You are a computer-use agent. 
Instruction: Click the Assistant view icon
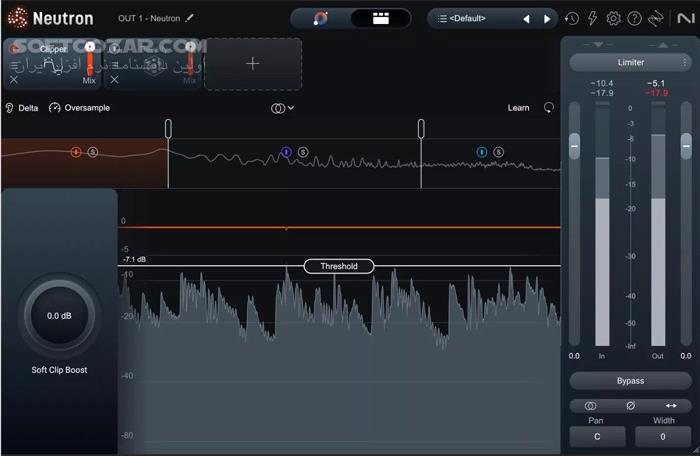click(x=320, y=18)
